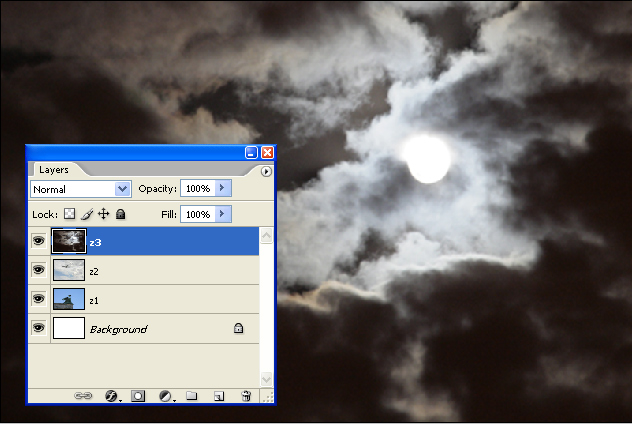
Task: Delete layer with the trash icon
Action: 246,396
